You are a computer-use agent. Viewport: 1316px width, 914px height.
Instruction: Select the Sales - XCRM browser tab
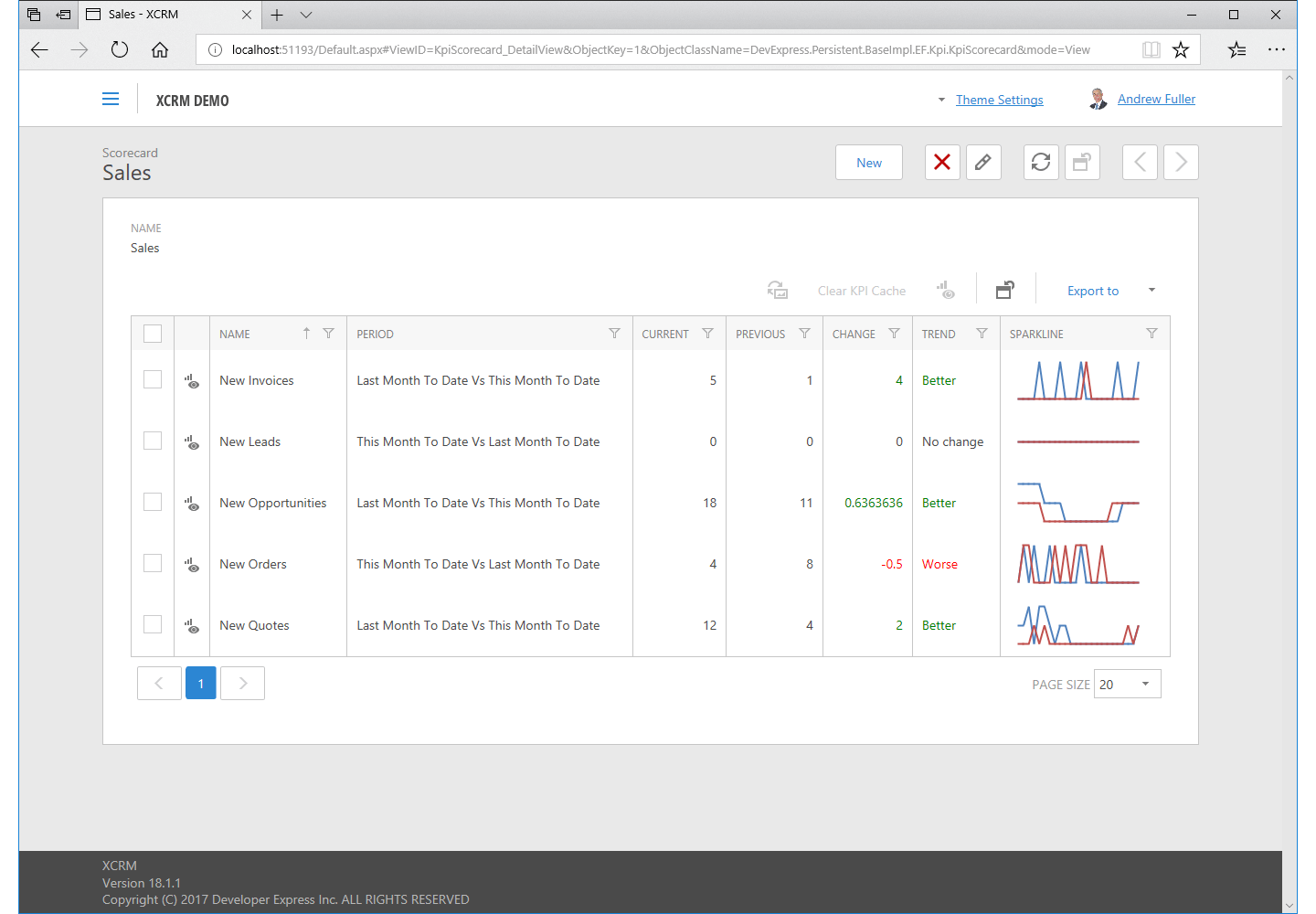(164, 15)
